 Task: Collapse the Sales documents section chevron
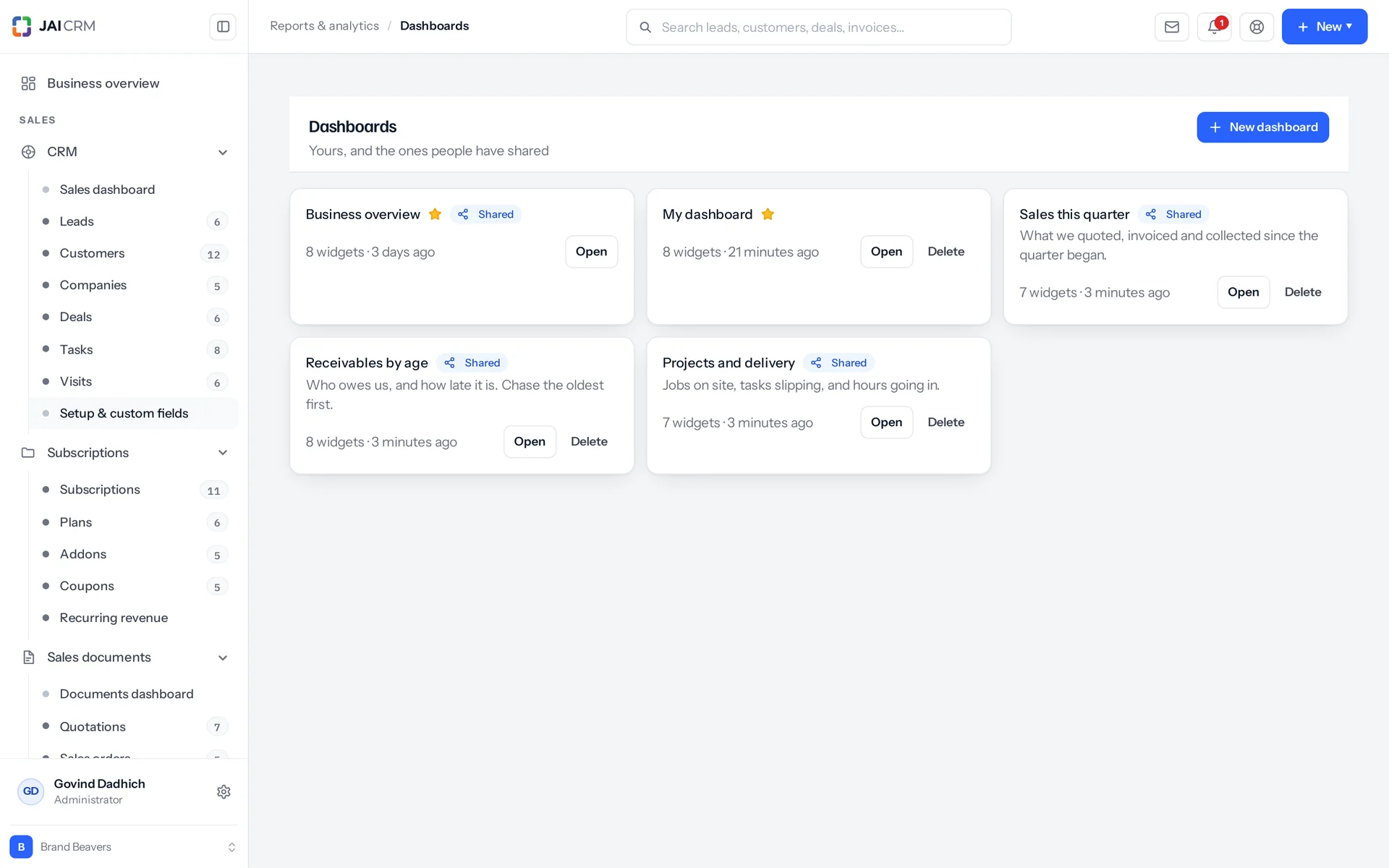coord(223,658)
